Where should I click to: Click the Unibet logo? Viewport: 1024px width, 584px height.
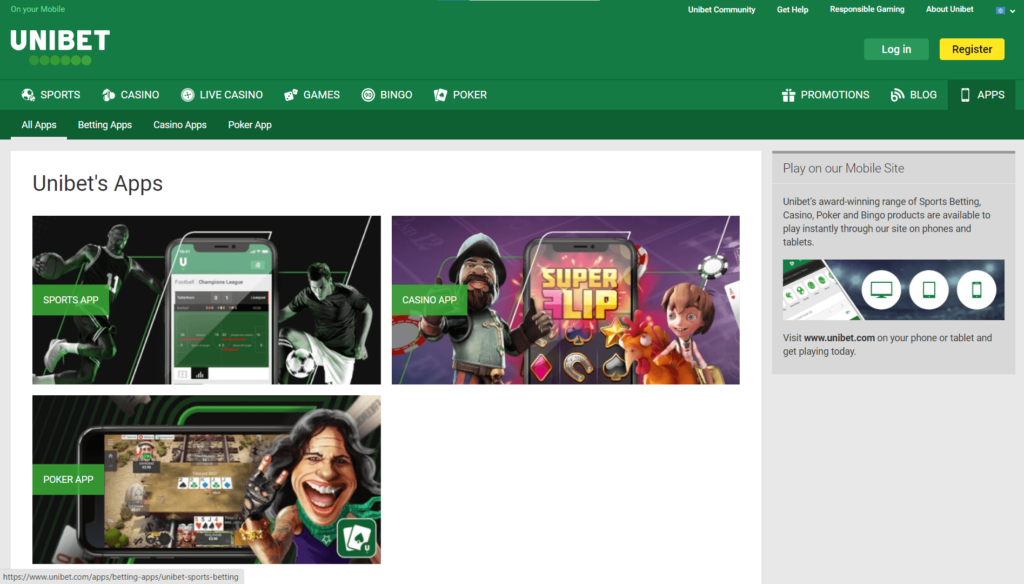[60, 47]
